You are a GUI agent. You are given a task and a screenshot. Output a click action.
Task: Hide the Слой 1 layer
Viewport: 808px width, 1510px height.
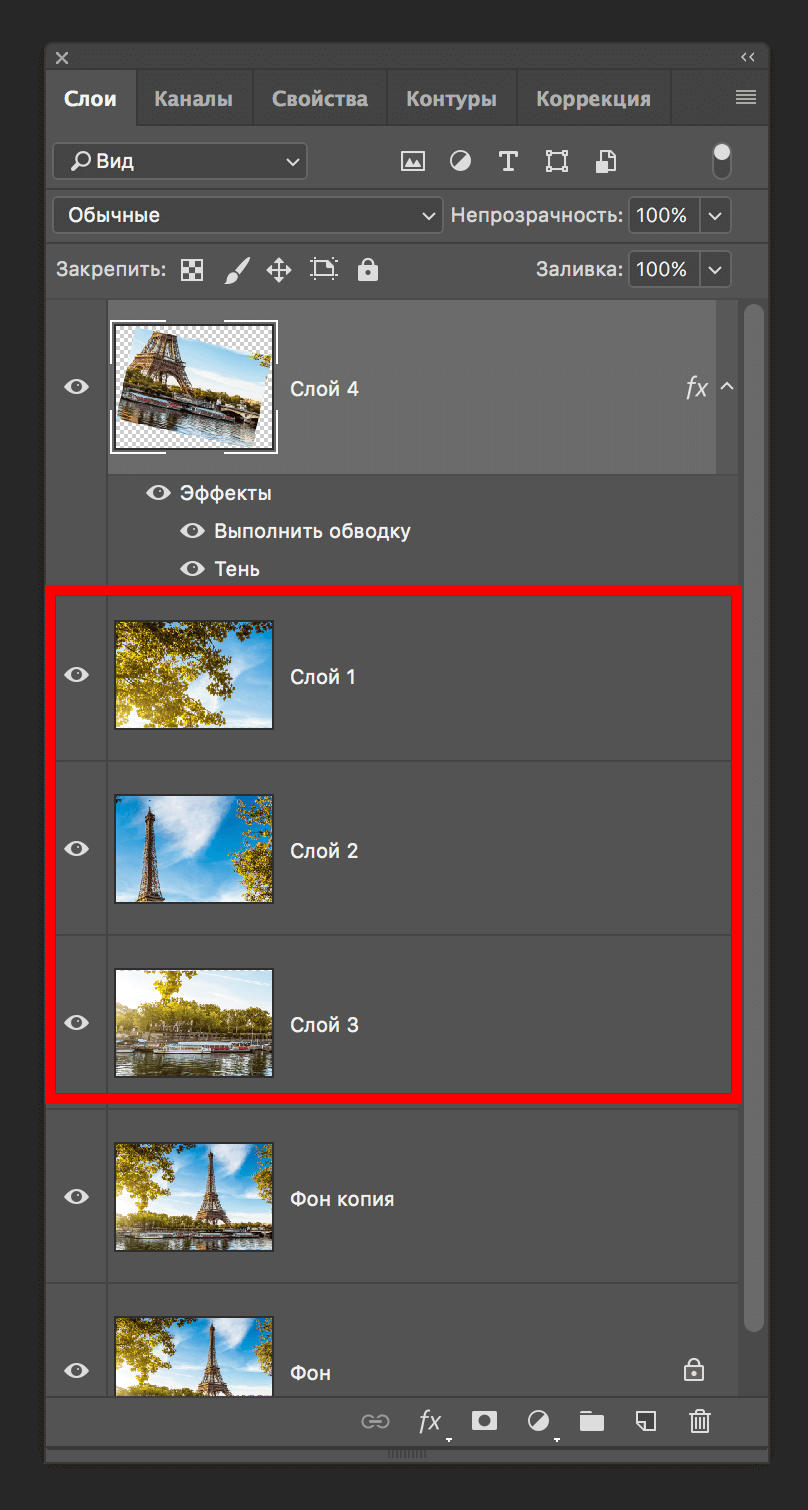click(x=77, y=675)
